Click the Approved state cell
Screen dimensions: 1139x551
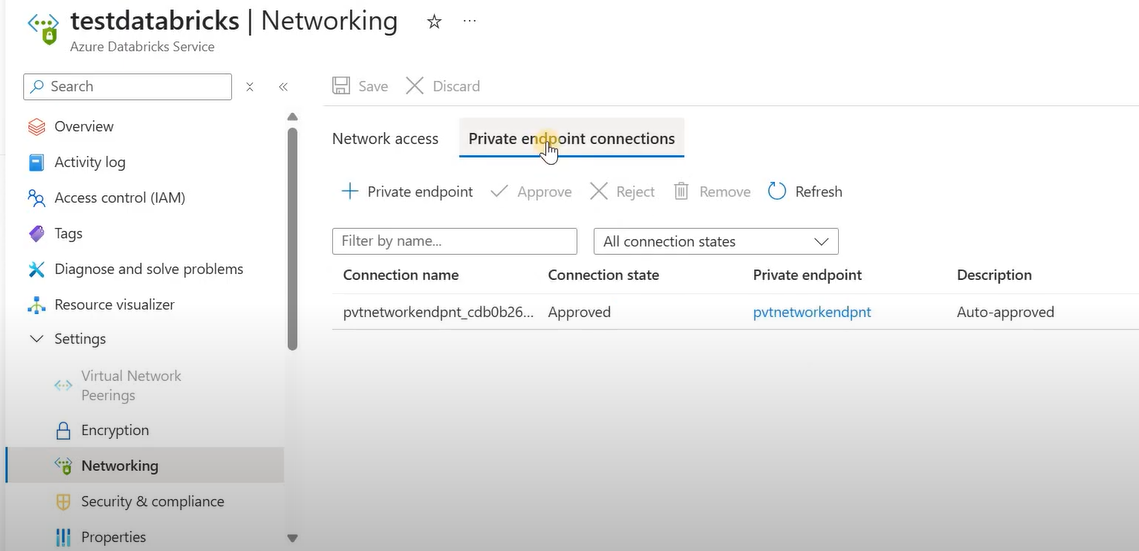[579, 312]
